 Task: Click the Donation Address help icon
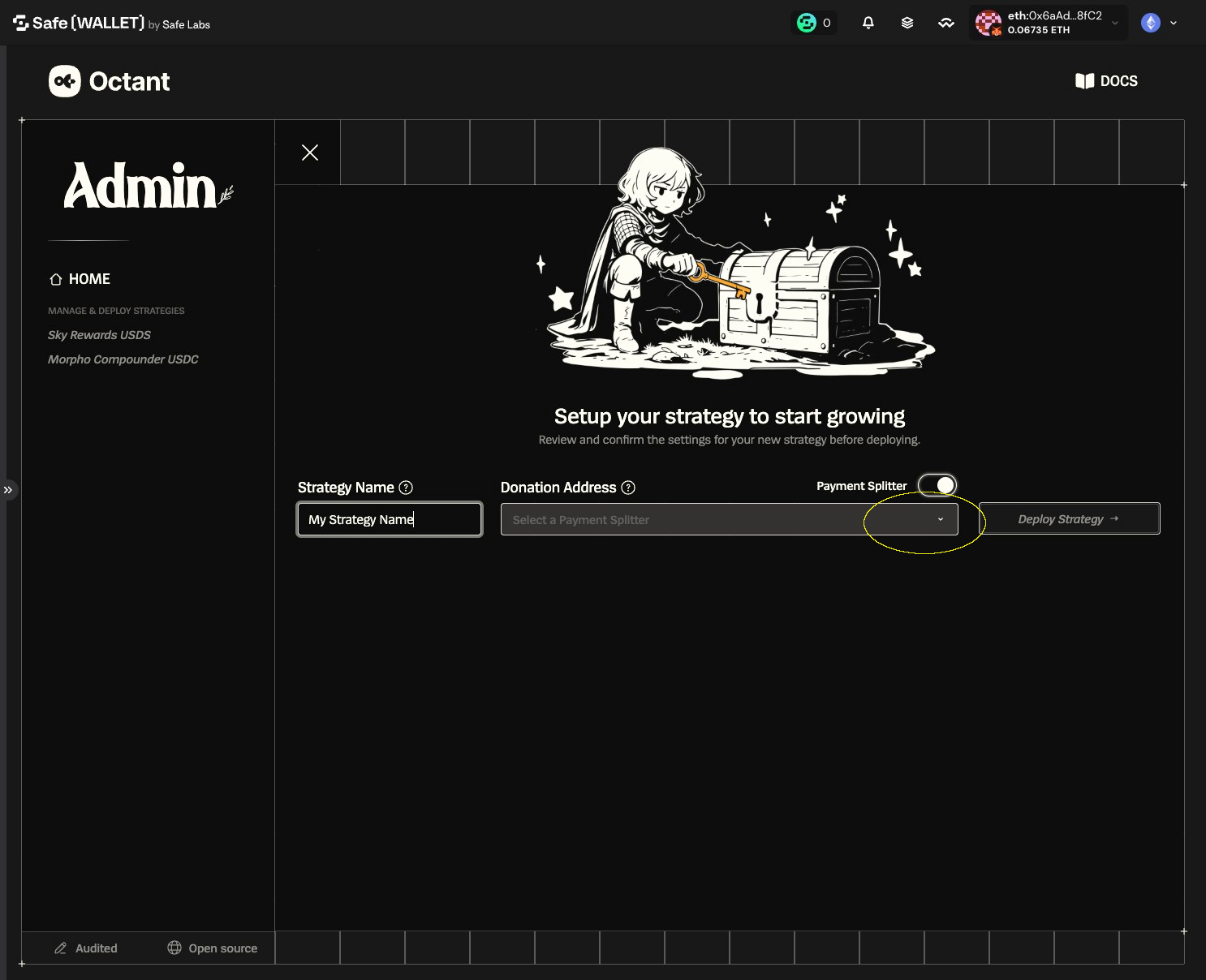click(628, 488)
